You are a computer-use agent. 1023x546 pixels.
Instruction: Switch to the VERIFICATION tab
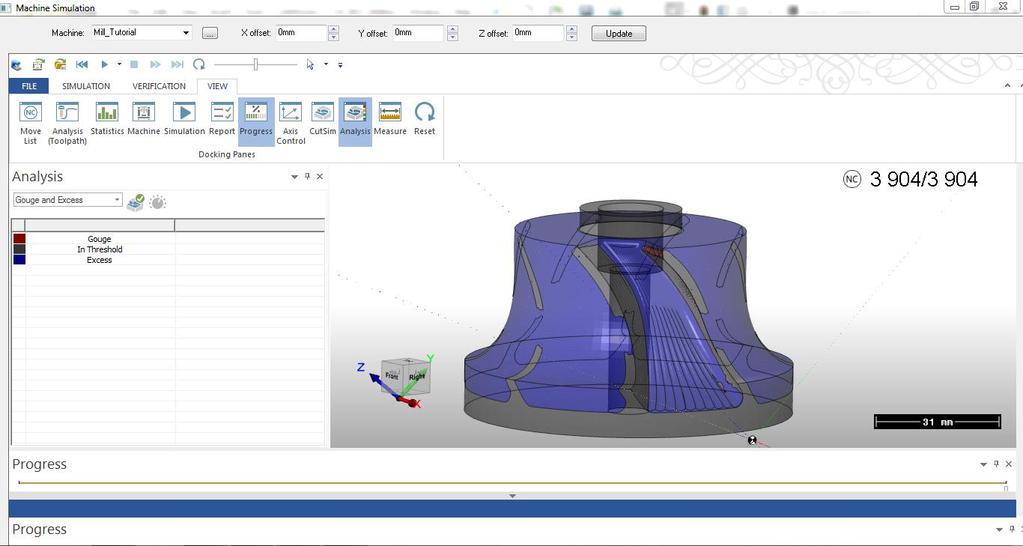pyautogui.click(x=159, y=86)
